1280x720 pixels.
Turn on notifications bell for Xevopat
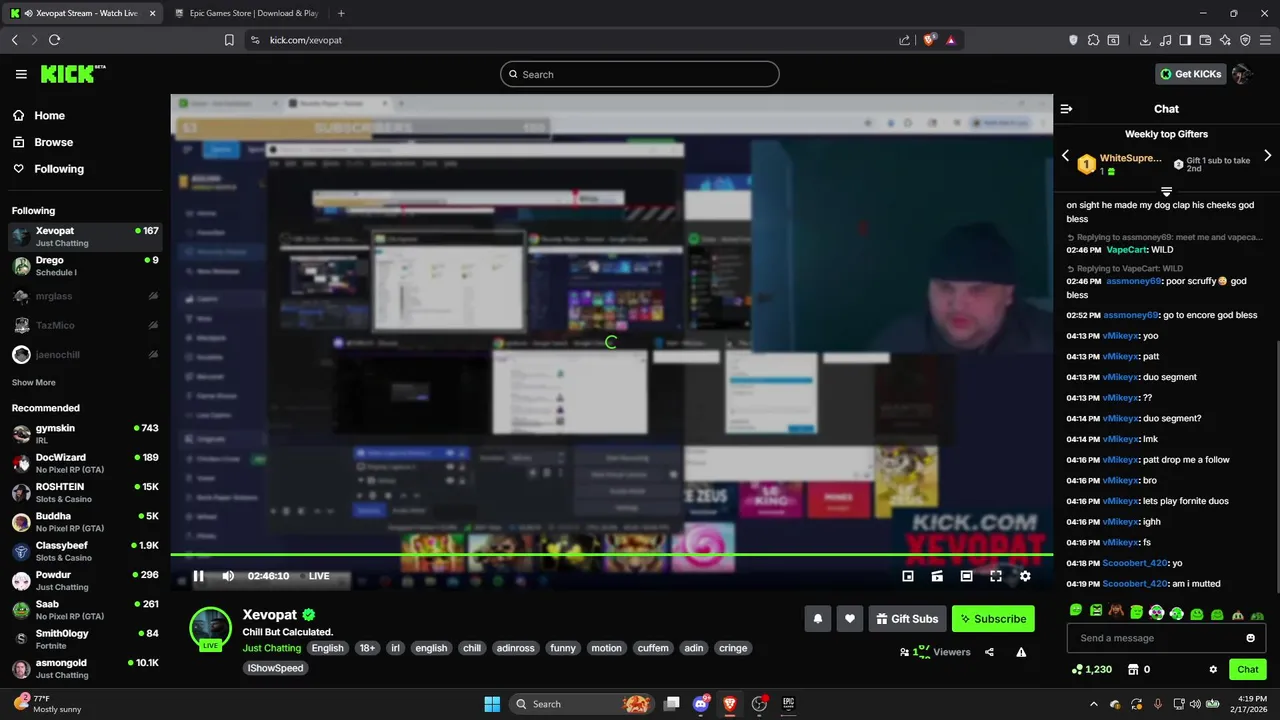pos(817,619)
